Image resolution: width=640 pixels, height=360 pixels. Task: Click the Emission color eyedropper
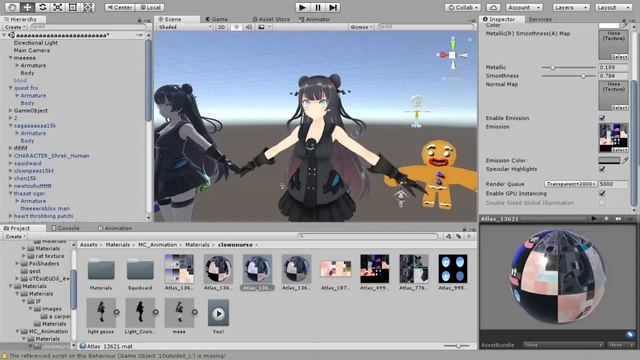coord(625,160)
